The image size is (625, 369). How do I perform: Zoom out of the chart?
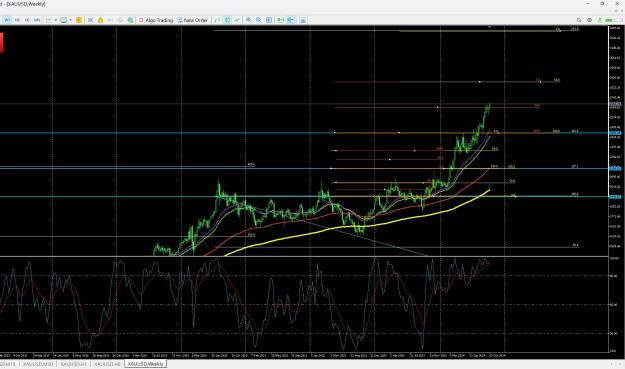click(259, 20)
